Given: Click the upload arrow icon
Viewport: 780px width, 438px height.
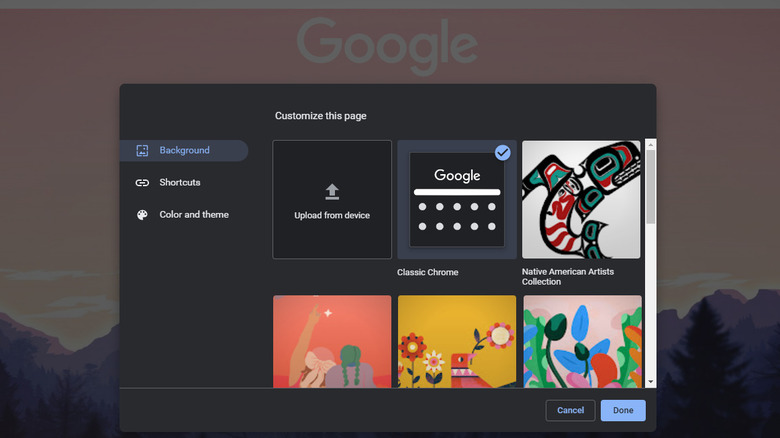Looking at the screenshot, I should (332, 192).
